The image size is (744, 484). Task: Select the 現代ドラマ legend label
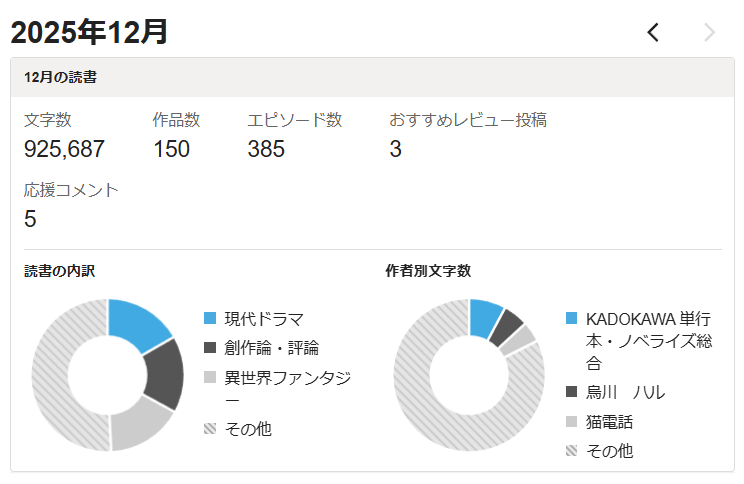pyautogui.click(x=264, y=318)
